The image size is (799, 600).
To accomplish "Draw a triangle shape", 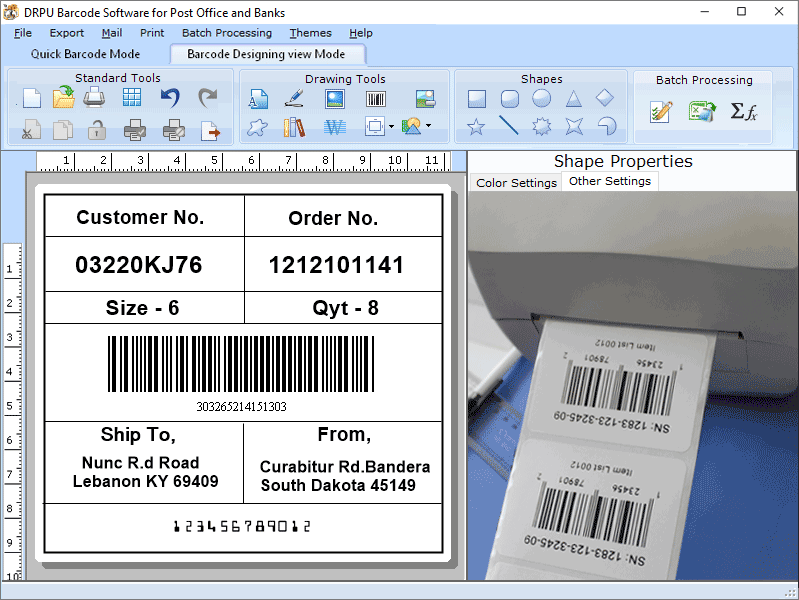I will tap(574, 98).
